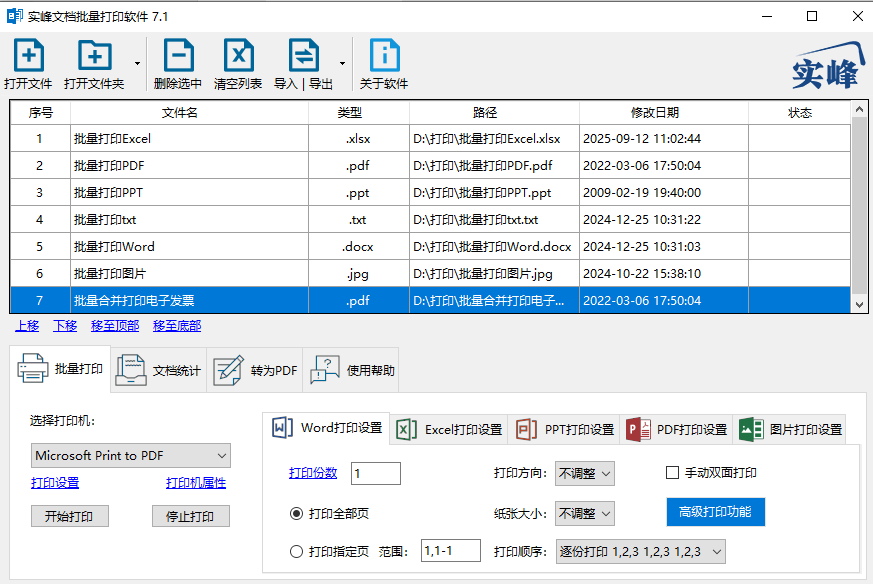873x584 pixels.
Task: Click the 打开文件夹 open folder icon
Action: pos(94,55)
